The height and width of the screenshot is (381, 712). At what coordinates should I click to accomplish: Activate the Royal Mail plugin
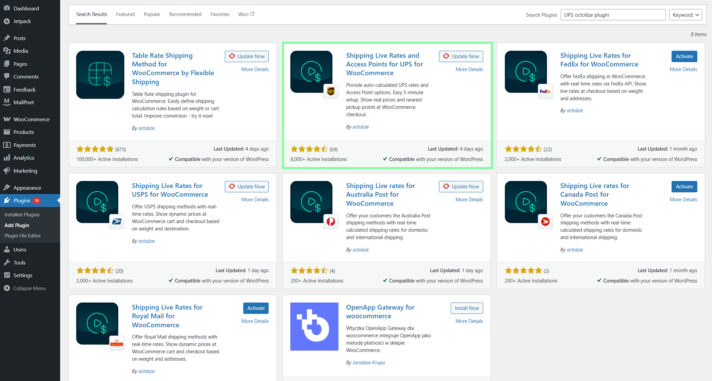tap(256, 308)
